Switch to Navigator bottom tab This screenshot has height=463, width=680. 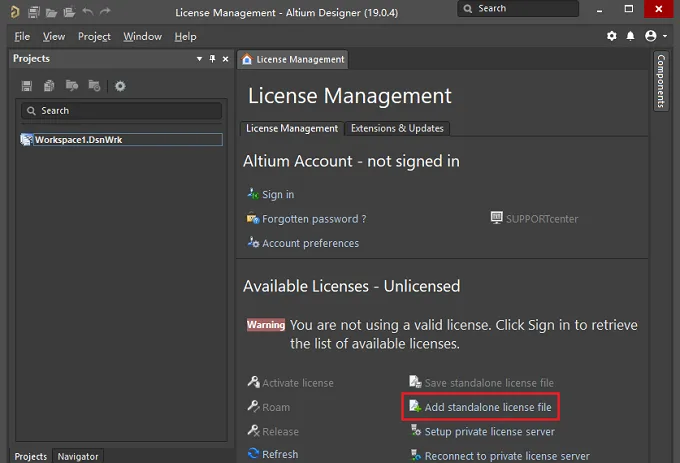tap(78, 456)
